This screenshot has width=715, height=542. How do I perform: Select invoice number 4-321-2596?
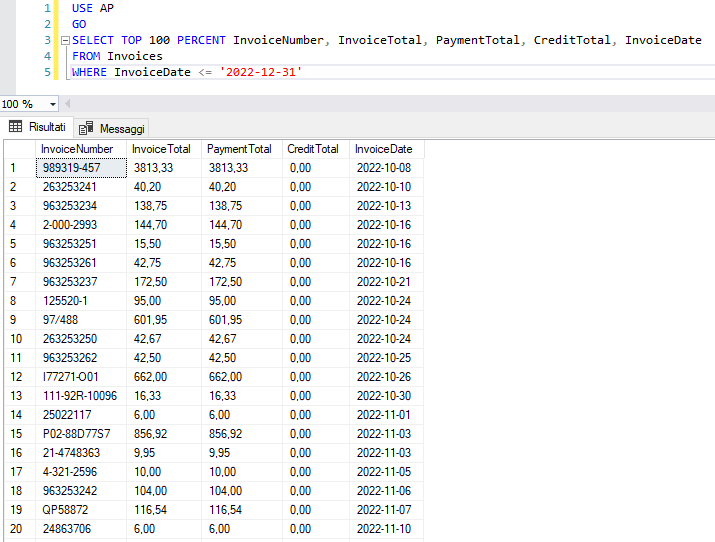pyautogui.click(x=81, y=472)
